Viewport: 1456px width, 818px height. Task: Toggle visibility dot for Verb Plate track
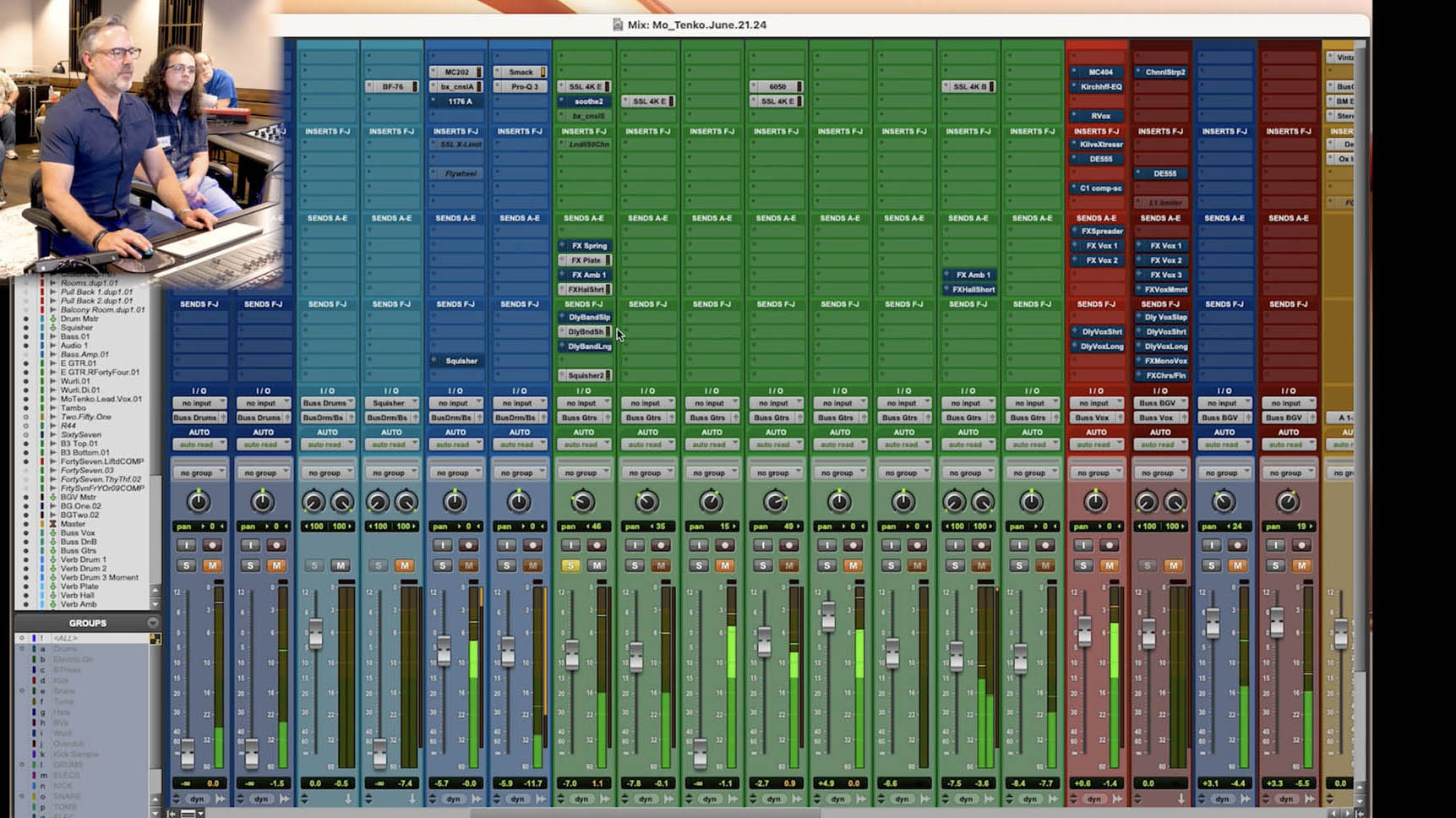[x=25, y=586]
